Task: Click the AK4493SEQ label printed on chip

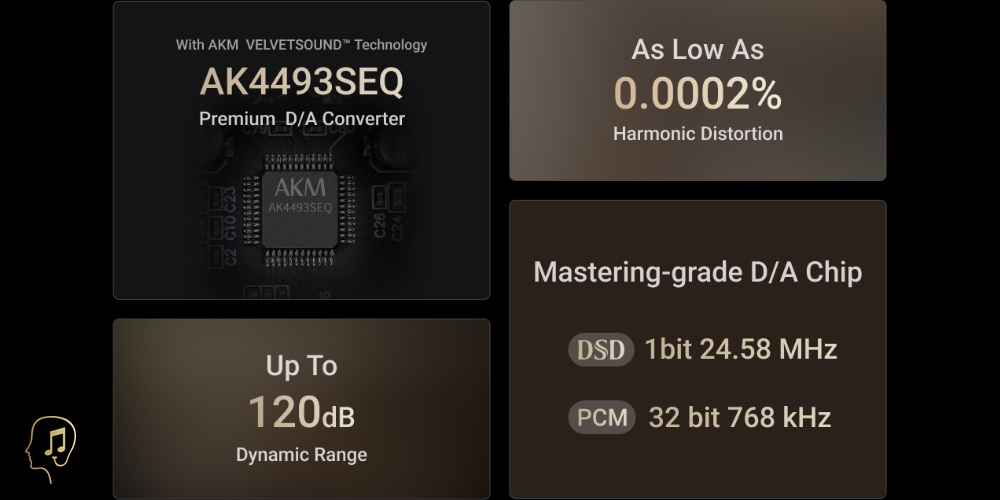Action: pyautogui.click(x=300, y=208)
